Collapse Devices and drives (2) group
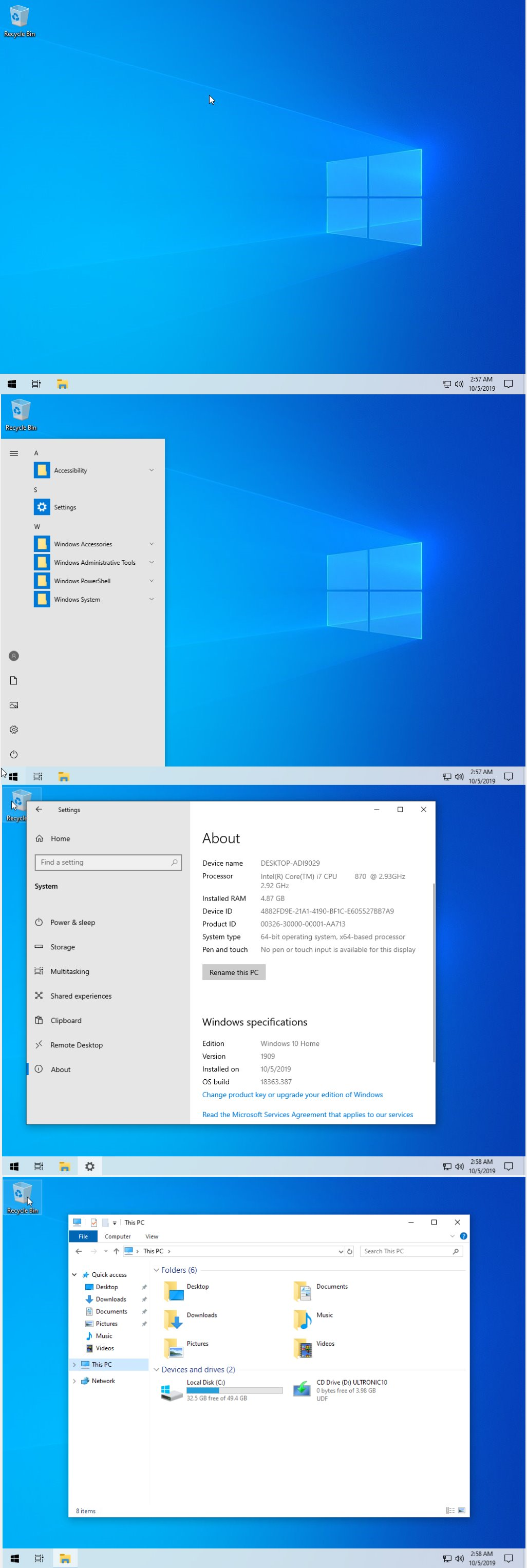The width and height of the screenshot is (527, 1568). tap(156, 1370)
